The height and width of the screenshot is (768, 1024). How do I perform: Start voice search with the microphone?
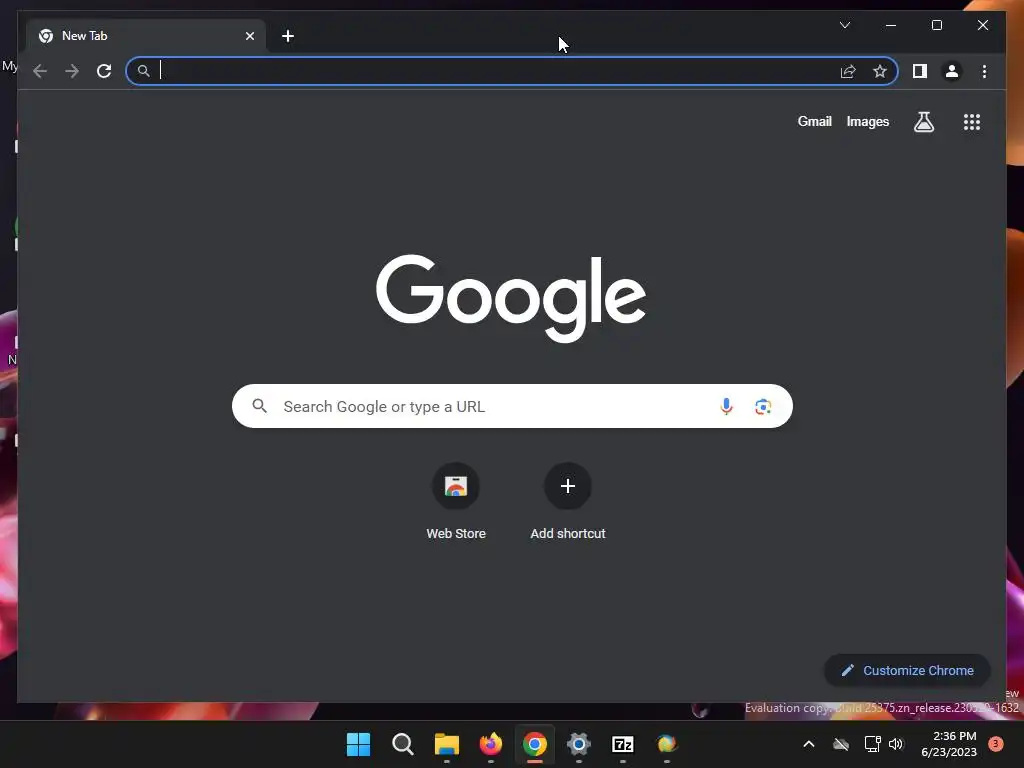coord(726,406)
